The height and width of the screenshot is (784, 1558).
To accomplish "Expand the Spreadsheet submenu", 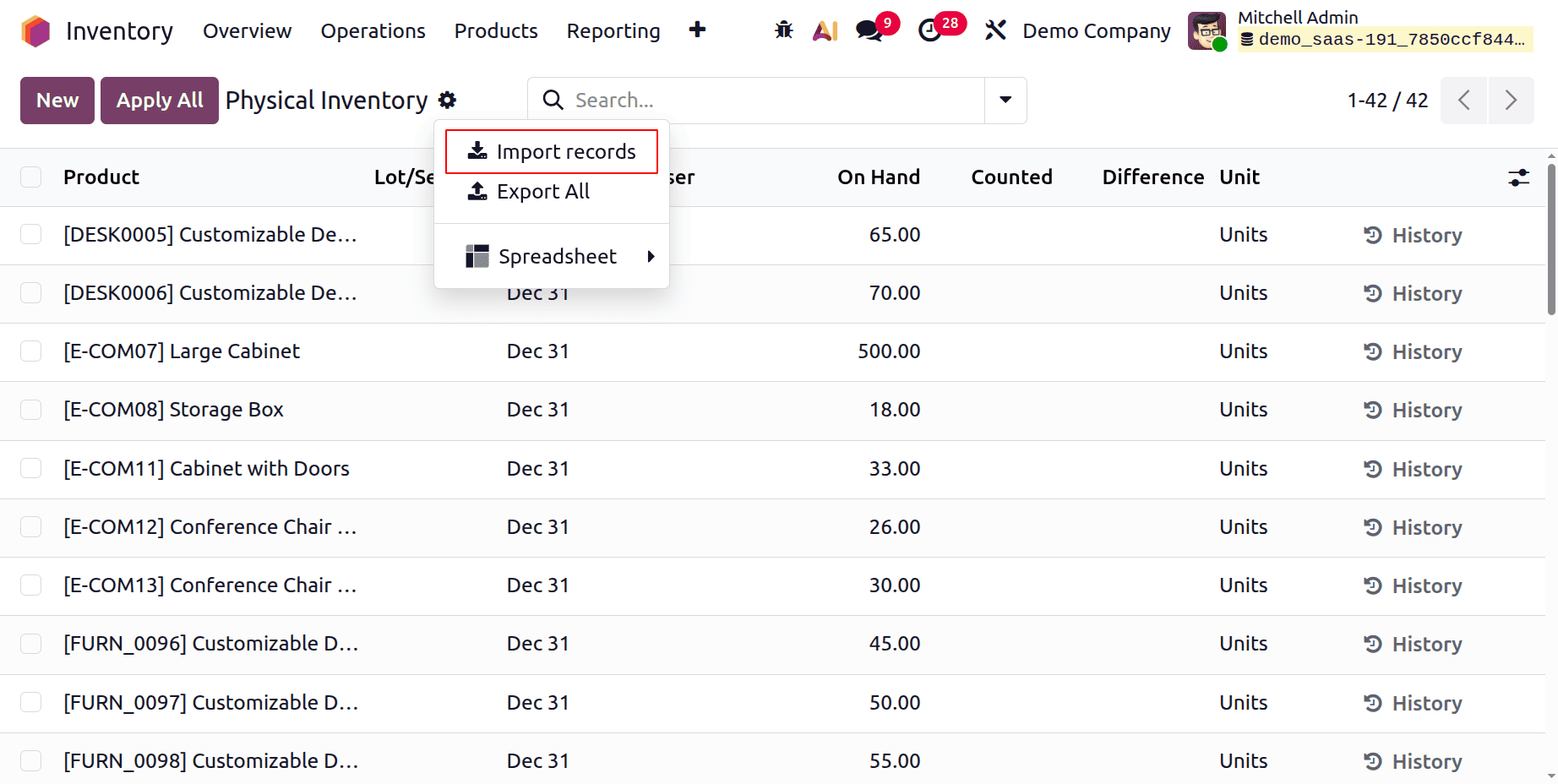I will [558, 255].
